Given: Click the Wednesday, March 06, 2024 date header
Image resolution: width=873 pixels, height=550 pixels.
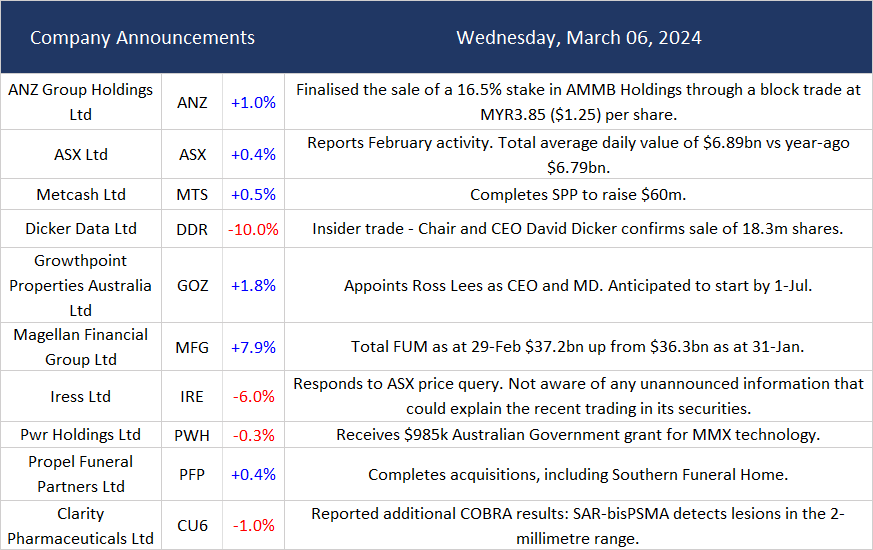Looking at the screenshot, I should [x=578, y=38].
